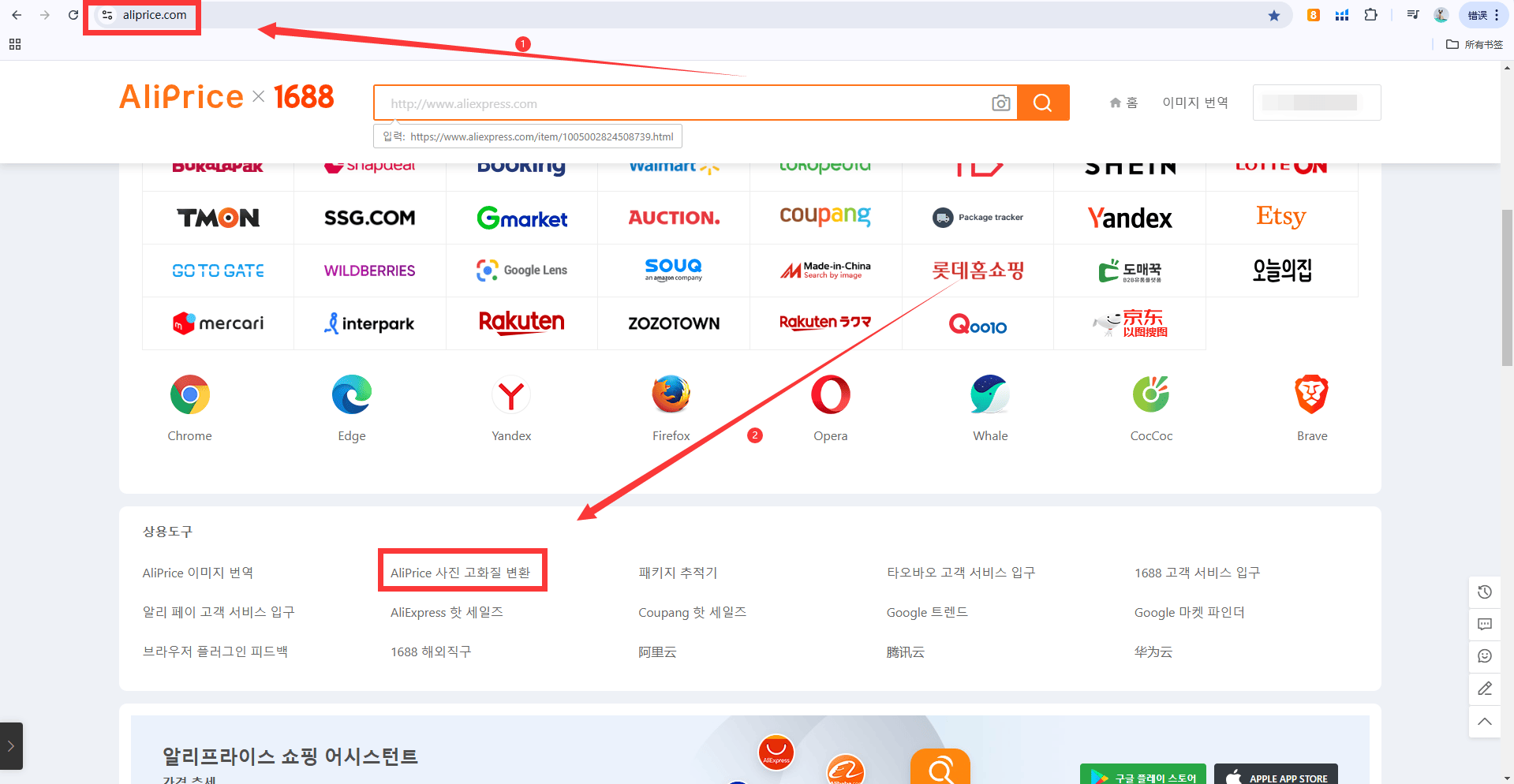Image resolution: width=1514 pixels, height=784 pixels.
Task: Click the back-to-top arrow in the sidebar
Action: click(1485, 722)
